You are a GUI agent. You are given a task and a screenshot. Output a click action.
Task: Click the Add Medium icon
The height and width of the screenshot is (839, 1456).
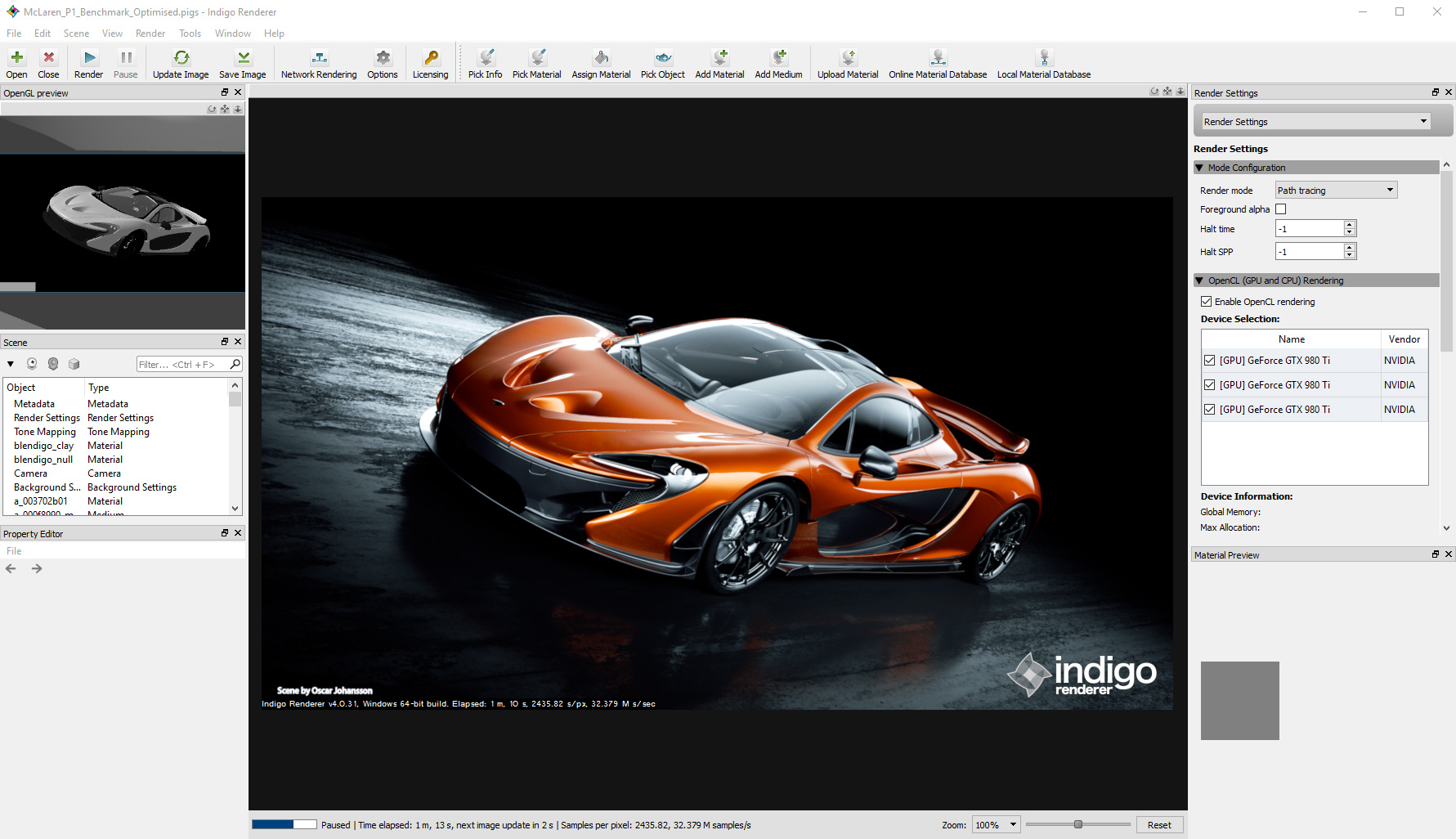point(779,64)
